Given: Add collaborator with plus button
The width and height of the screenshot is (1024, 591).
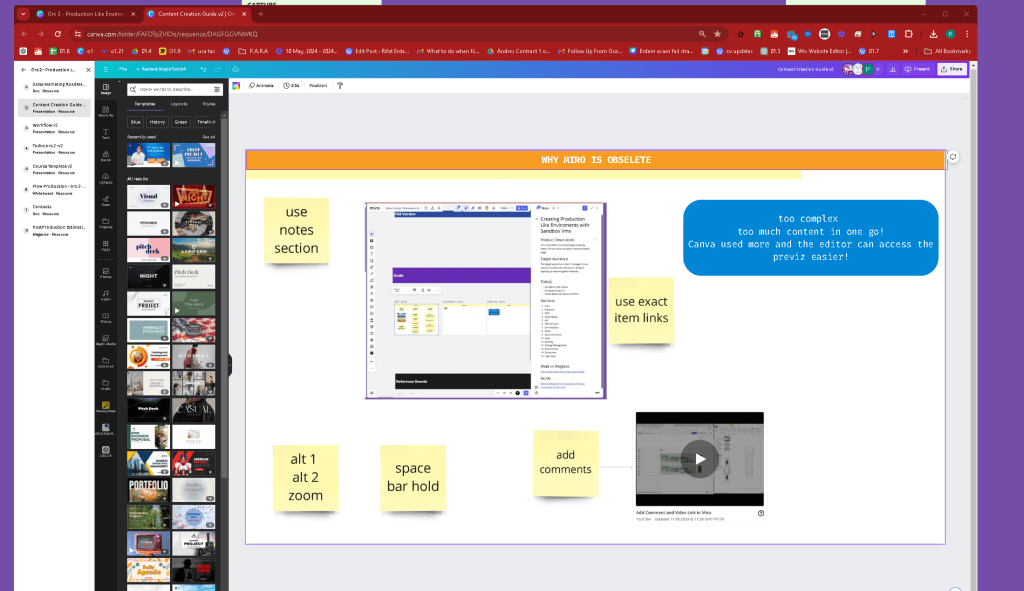Looking at the screenshot, I should pyautogui.click(x=878, y=69).
